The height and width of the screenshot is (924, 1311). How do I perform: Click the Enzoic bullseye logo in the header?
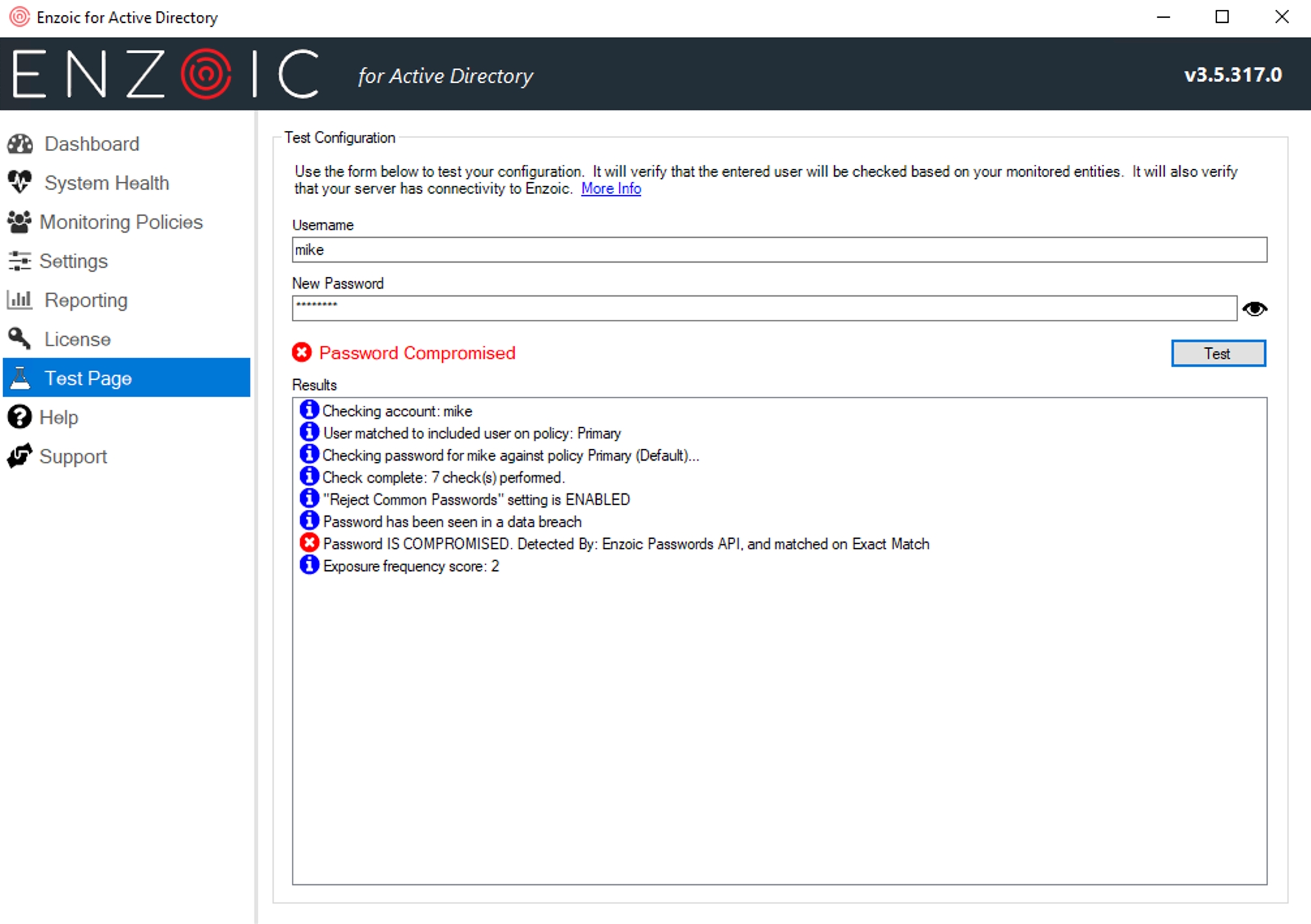point(206,74)
